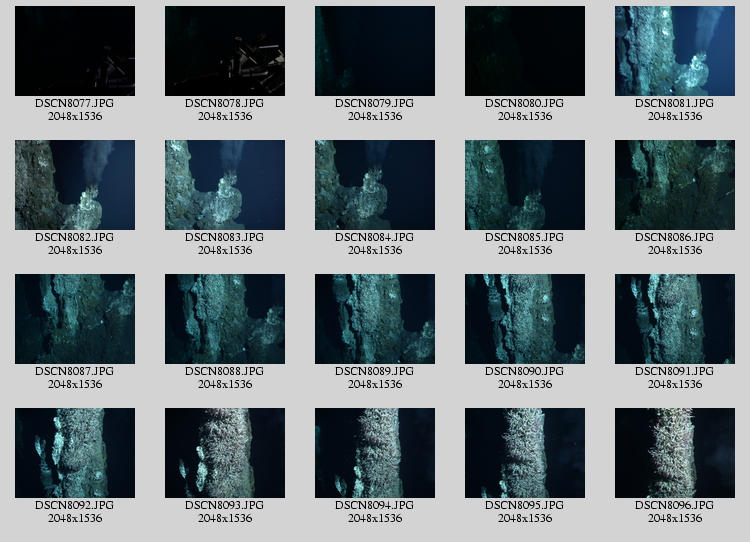Select thumbnail DSCN8093.JPG
Image resolution: width=750 pixels, height=542 pixels.
click(x=225, y=453)
